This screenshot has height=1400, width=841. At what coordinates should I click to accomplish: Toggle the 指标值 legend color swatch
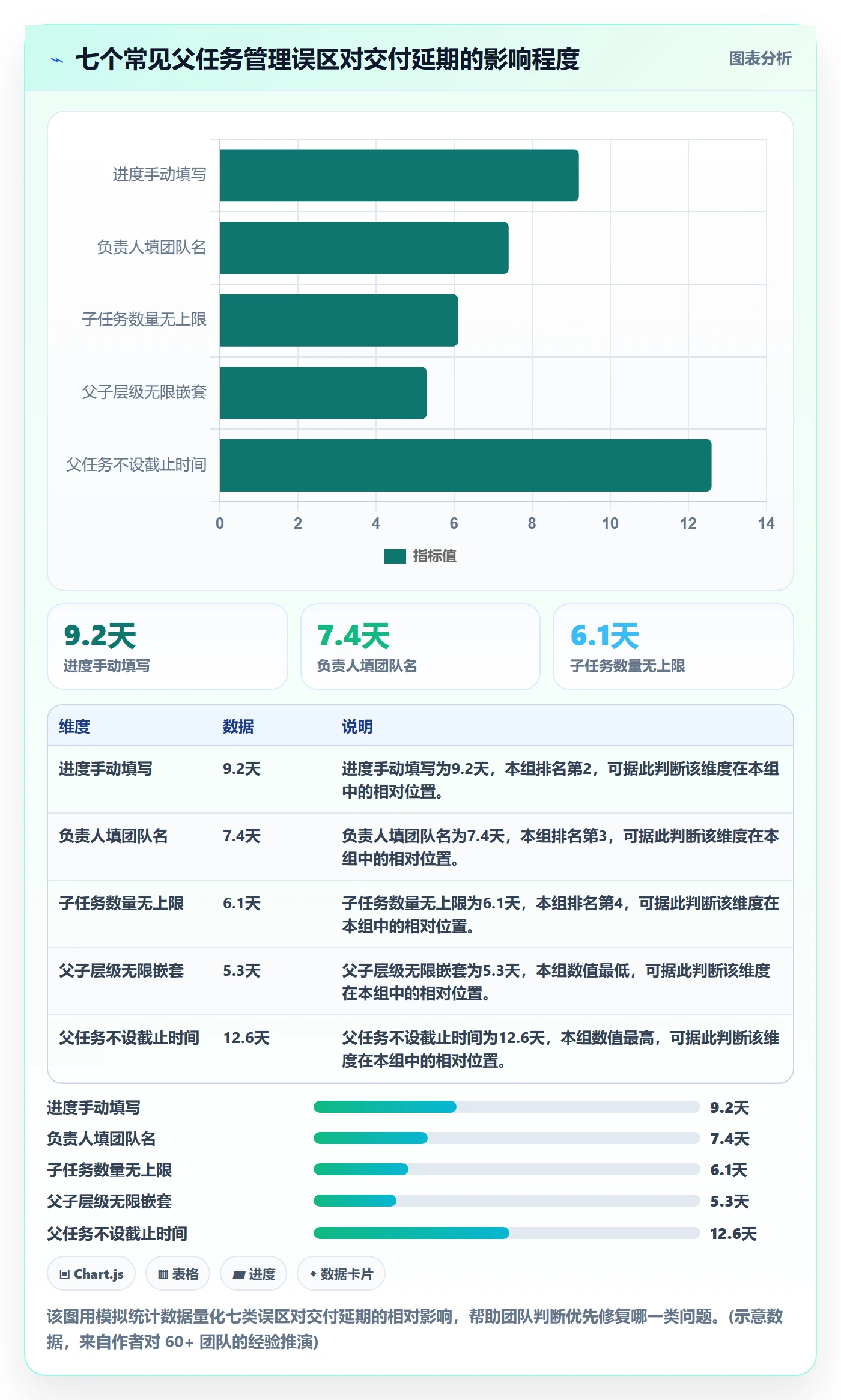[x=395, y=556]
